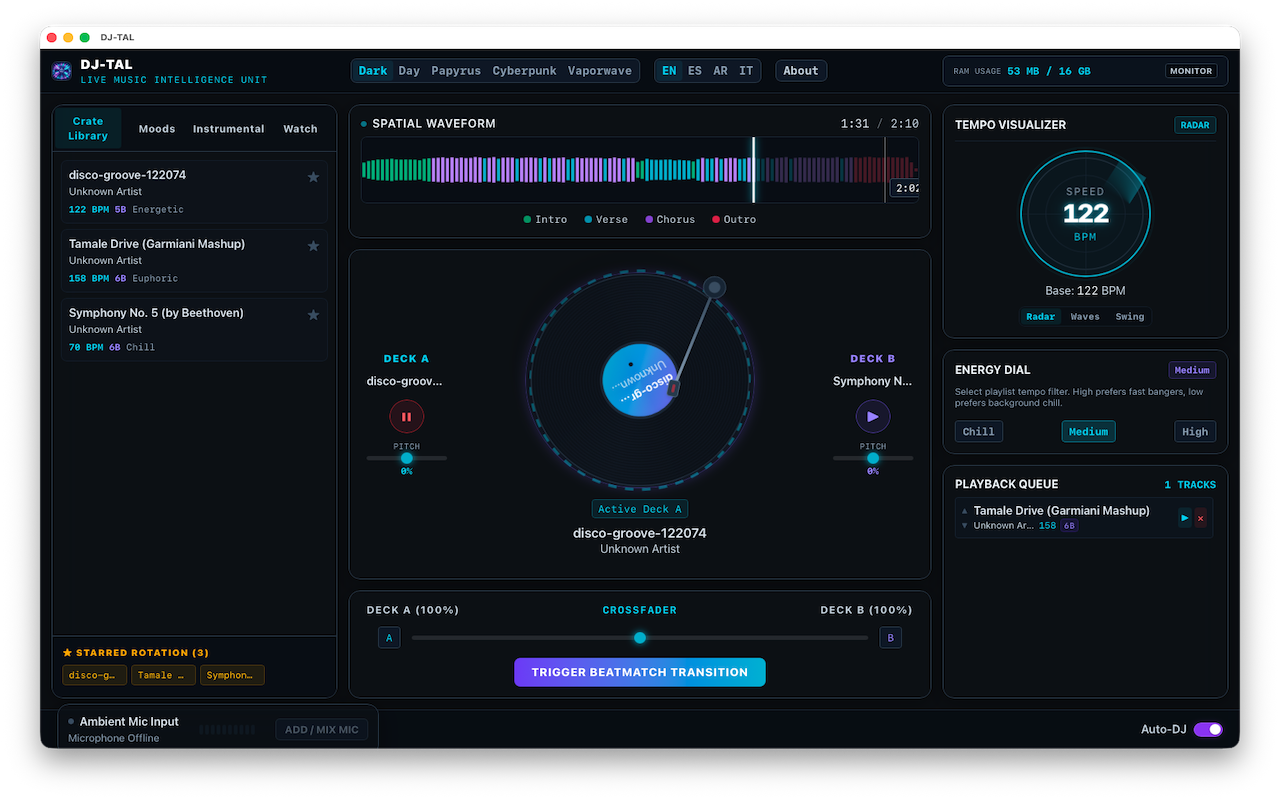Adjust Deck A pitch slider handle

coord(407,458)
